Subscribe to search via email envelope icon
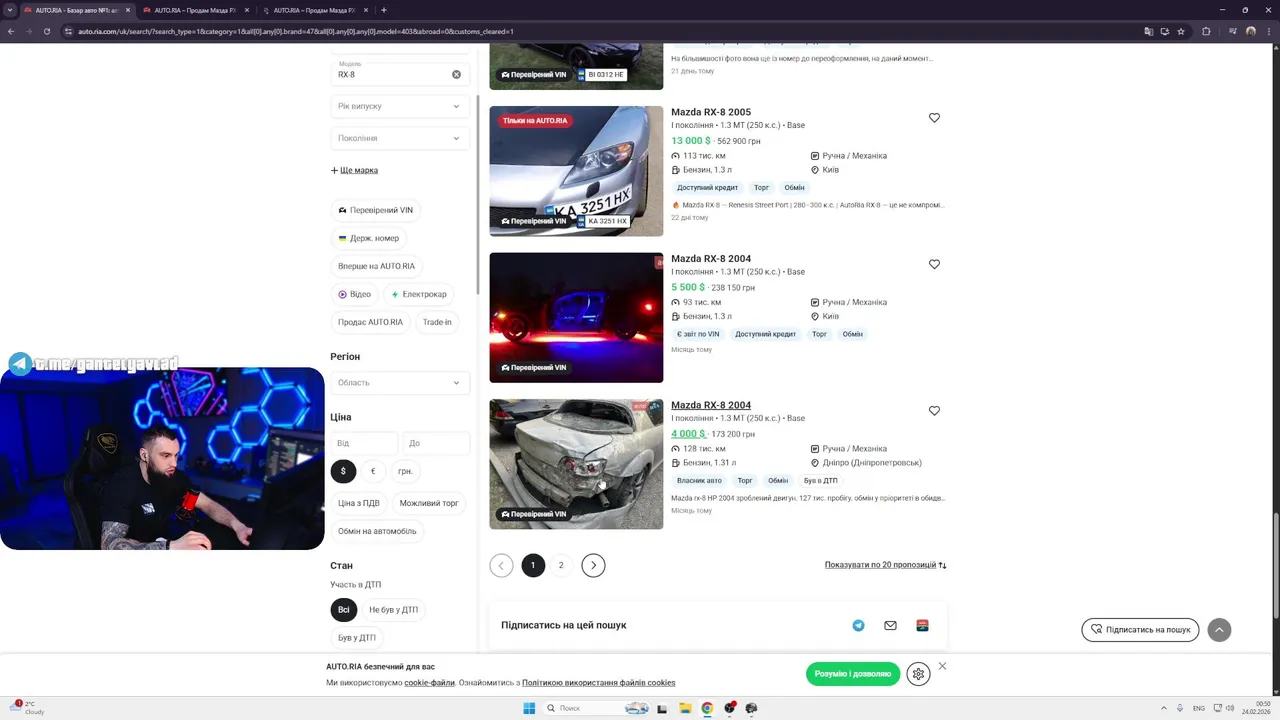Viewport: 1280px width, 720px height. click(890, 626)
